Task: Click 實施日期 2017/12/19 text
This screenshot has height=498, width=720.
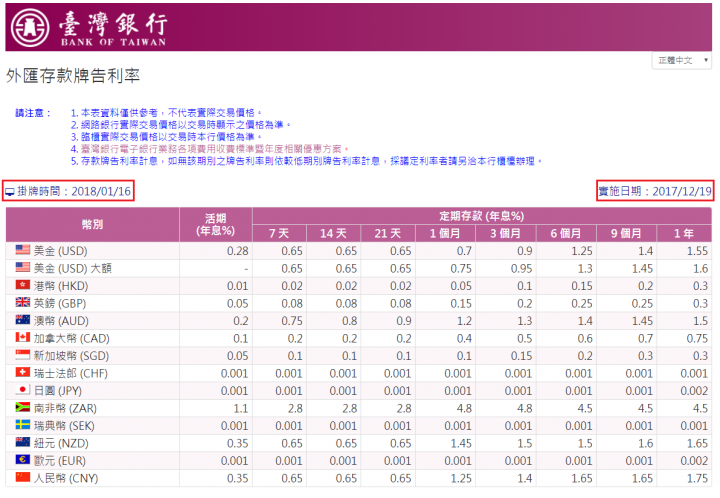Action: 655,190
